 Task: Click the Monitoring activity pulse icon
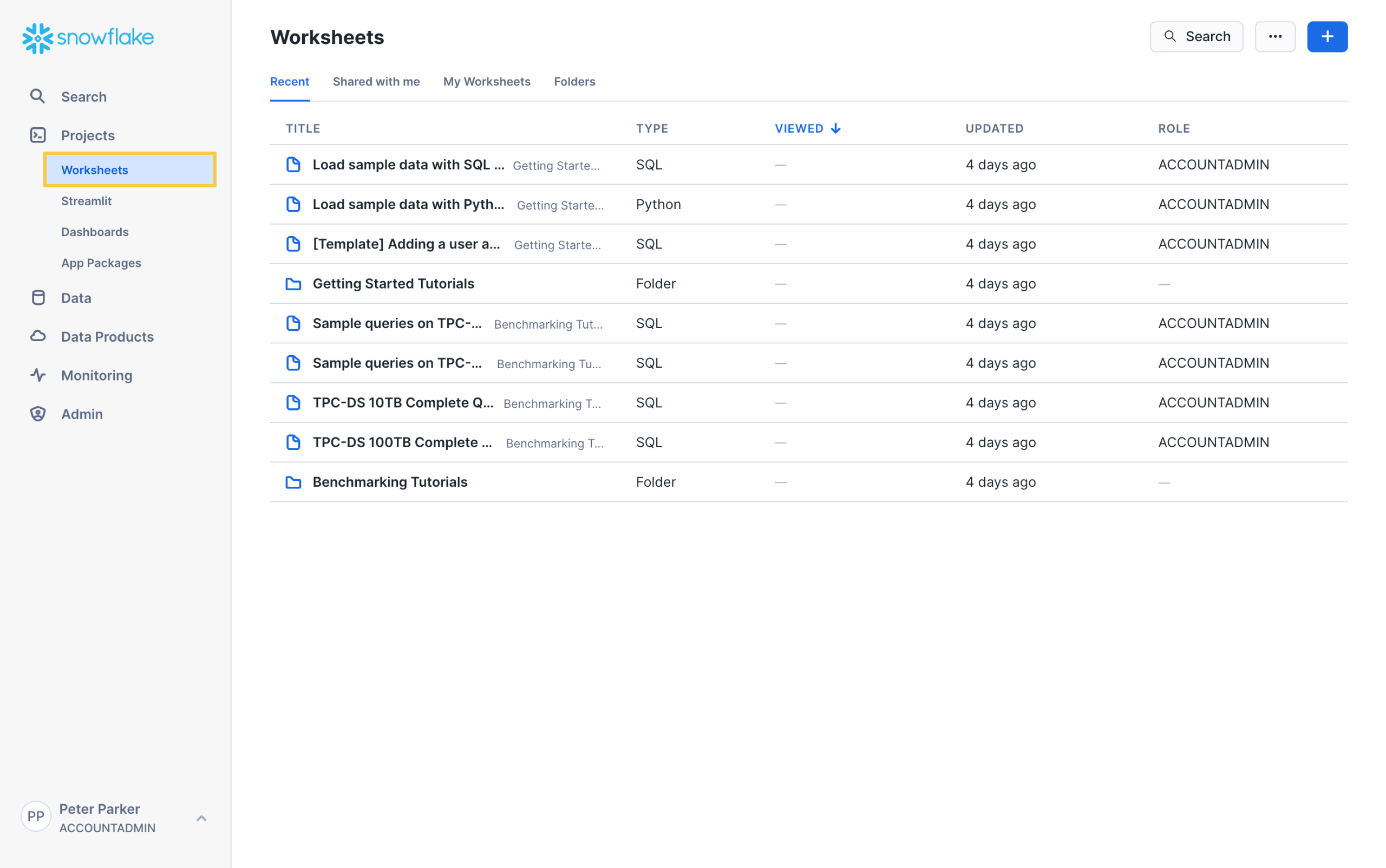38,375
